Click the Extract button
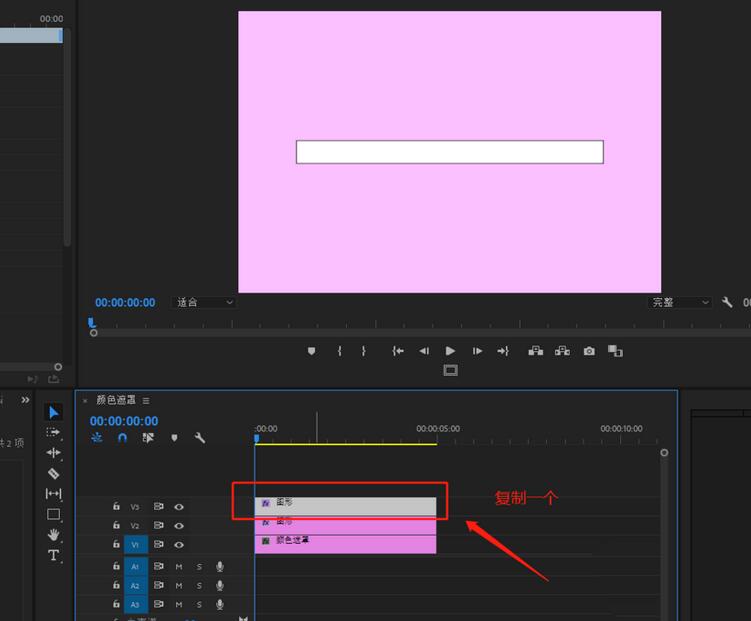Image resolution: width=751 pixels, height=621 pixels. (x=562, y=351)
